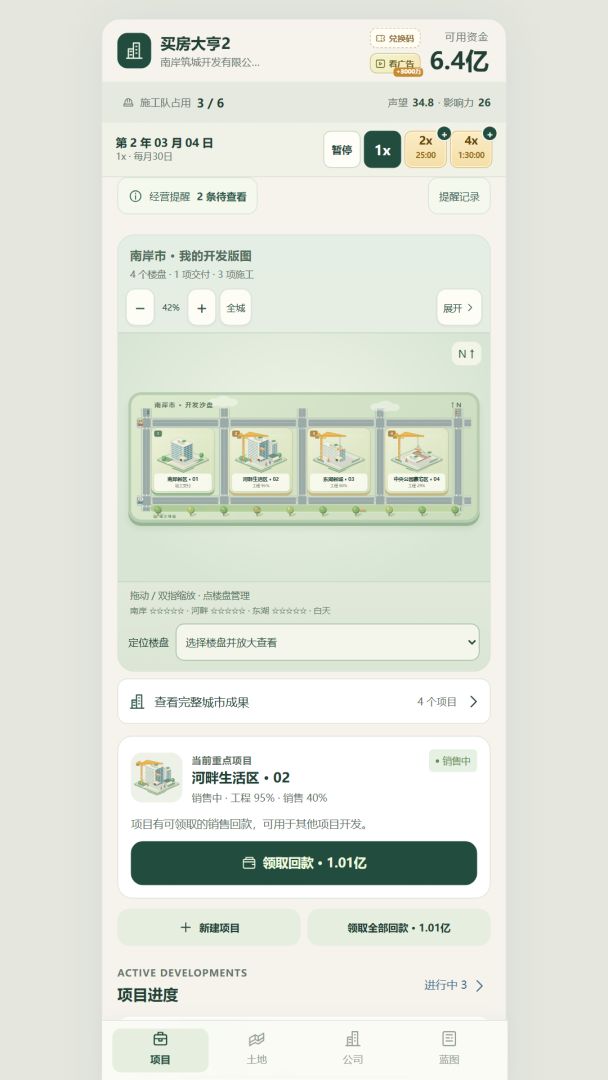Click the 施工队占用 helmet icon
The height and width of the screenshot is (1080, 608).
point(128,103)
